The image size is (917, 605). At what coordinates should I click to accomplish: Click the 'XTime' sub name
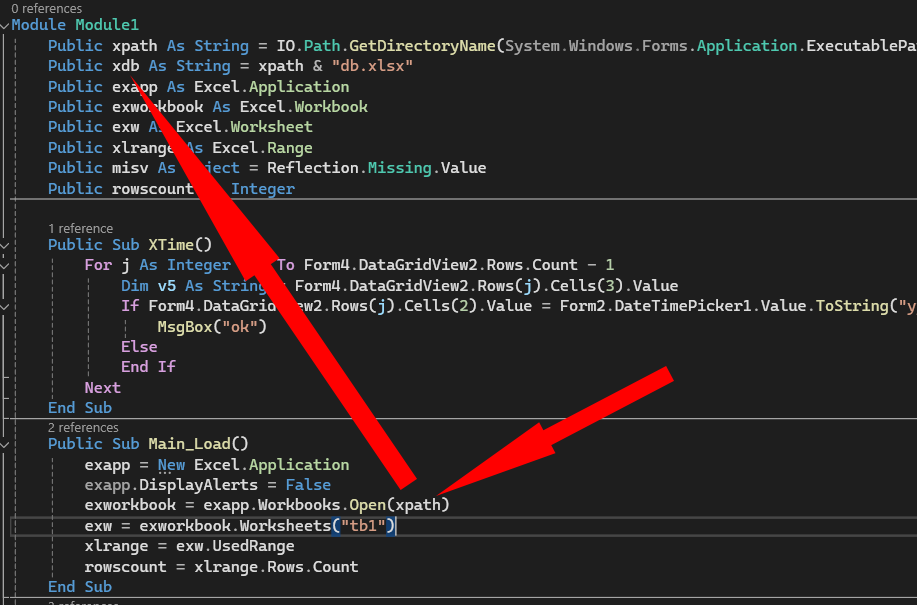[171, 245]
